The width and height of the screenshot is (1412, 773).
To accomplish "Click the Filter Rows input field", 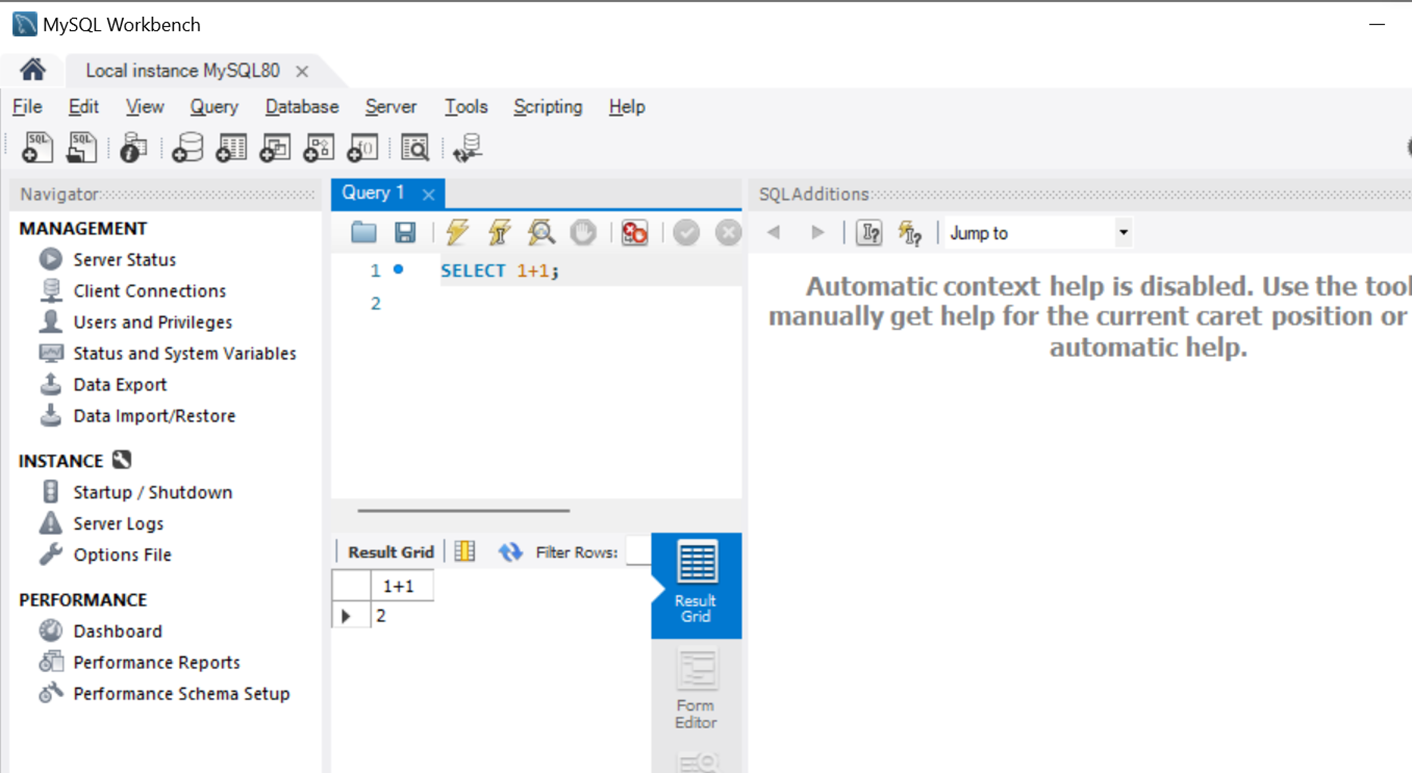I will (x=638, y=551).
